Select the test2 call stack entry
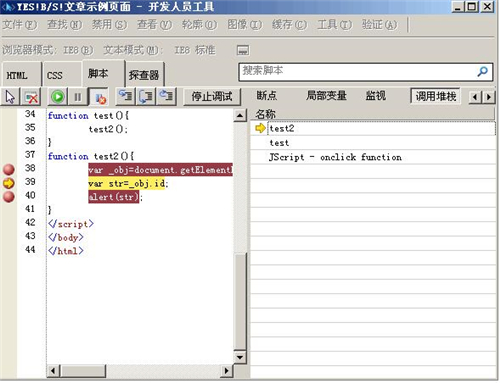This screenshot has width=500, height=383. tap(373, 128)
